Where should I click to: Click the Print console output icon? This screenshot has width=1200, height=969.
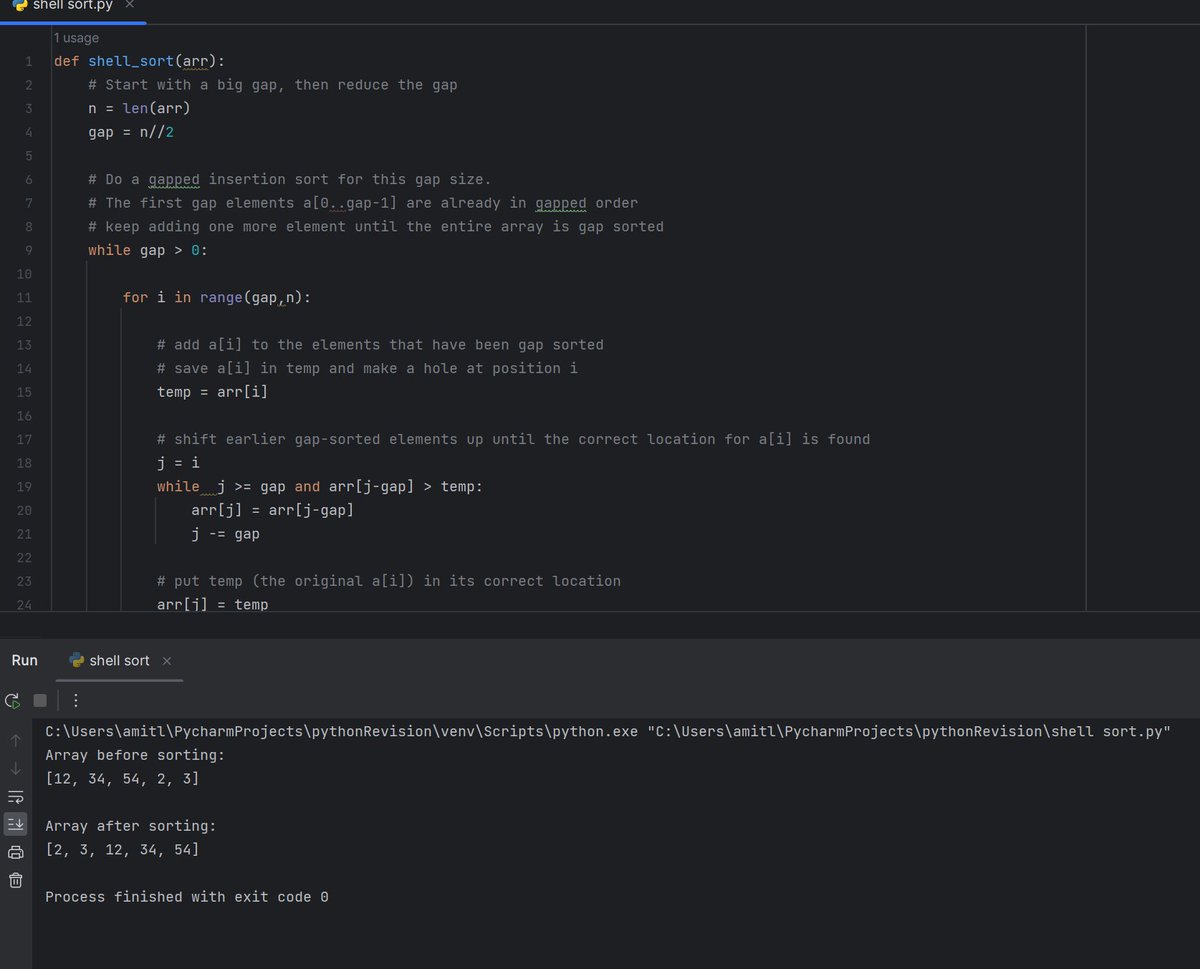(15, 853)
